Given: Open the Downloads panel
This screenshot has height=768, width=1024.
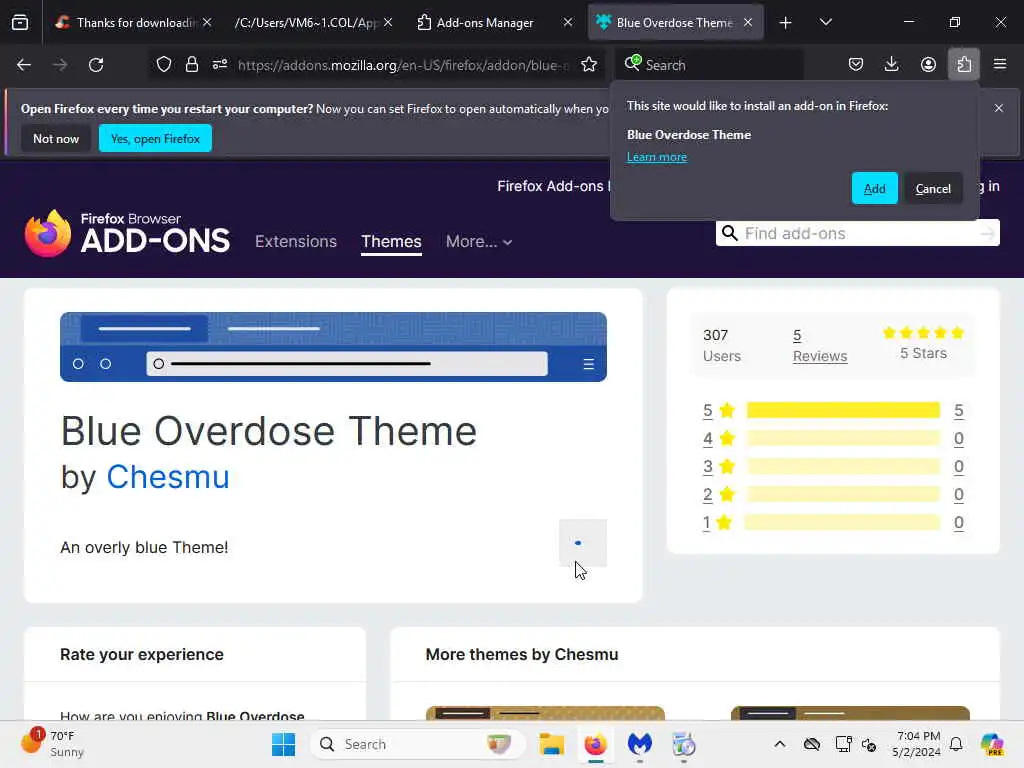Looking at the screenshot, I should (891, 65).
